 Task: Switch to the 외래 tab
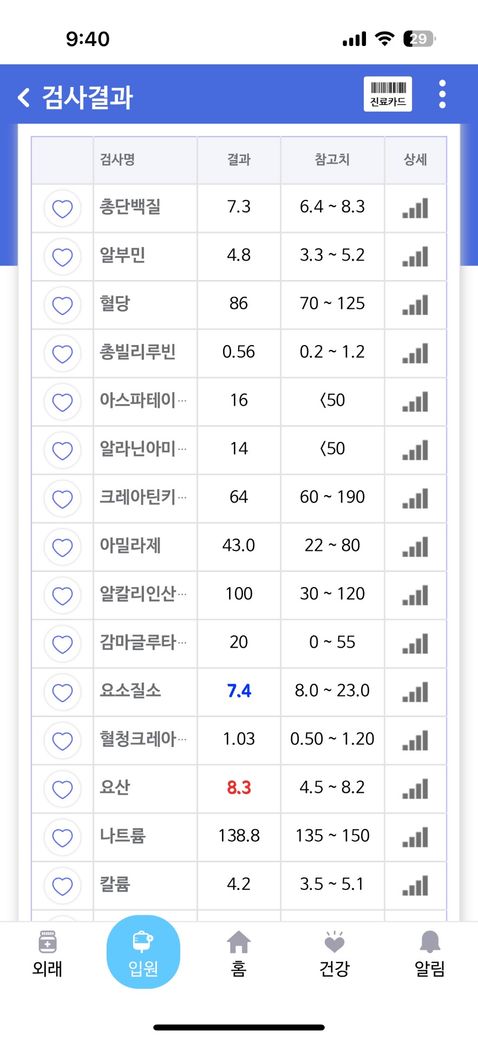47,954
